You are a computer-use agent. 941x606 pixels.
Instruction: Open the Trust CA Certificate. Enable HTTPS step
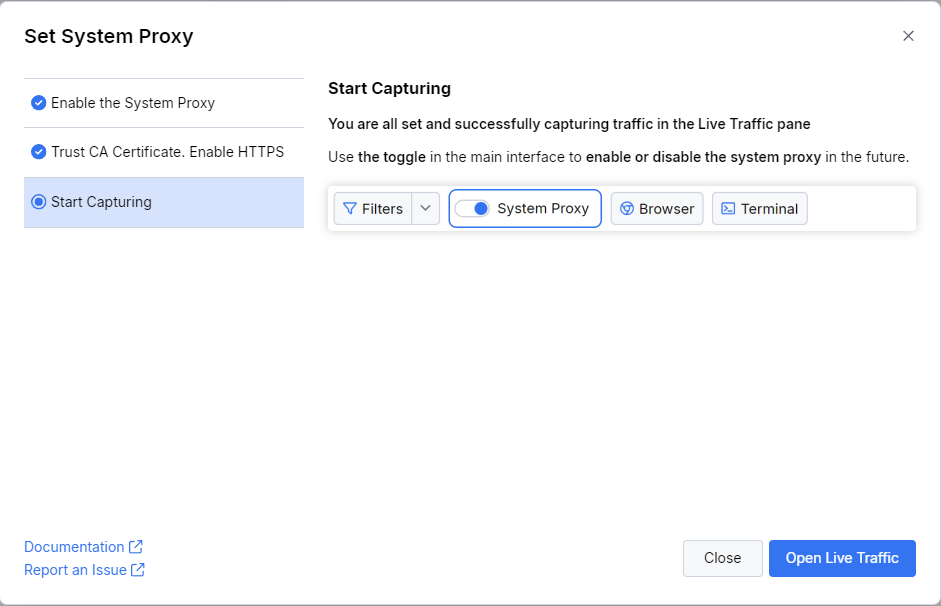(167, 152)
